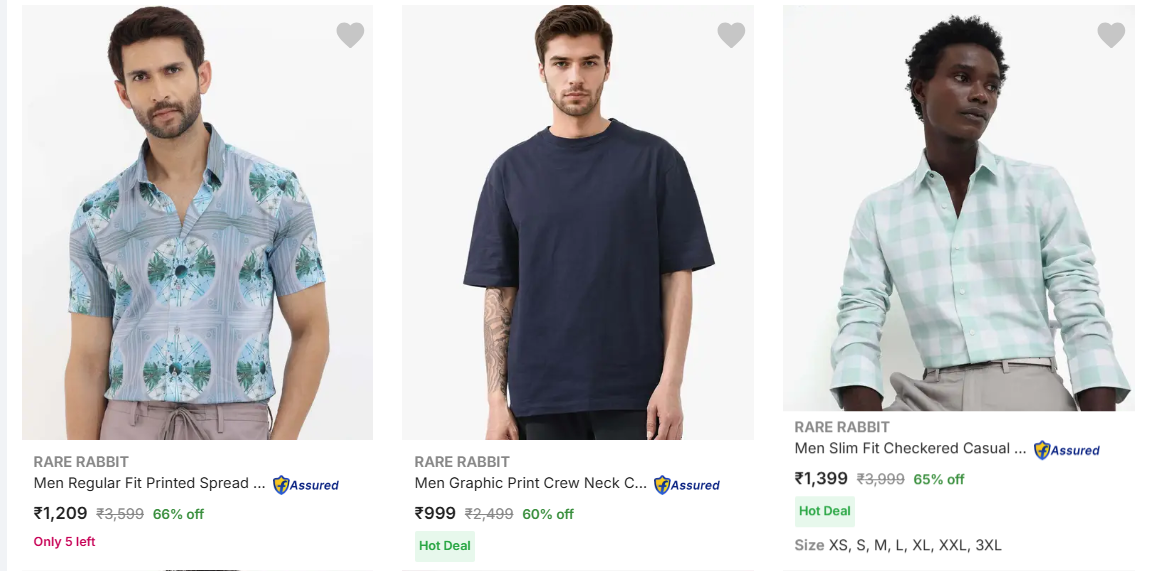Click Assured badge on crew neck t-shirt
The width and height of the screenshot is (1153, 571).
click(x=687, y=485)
